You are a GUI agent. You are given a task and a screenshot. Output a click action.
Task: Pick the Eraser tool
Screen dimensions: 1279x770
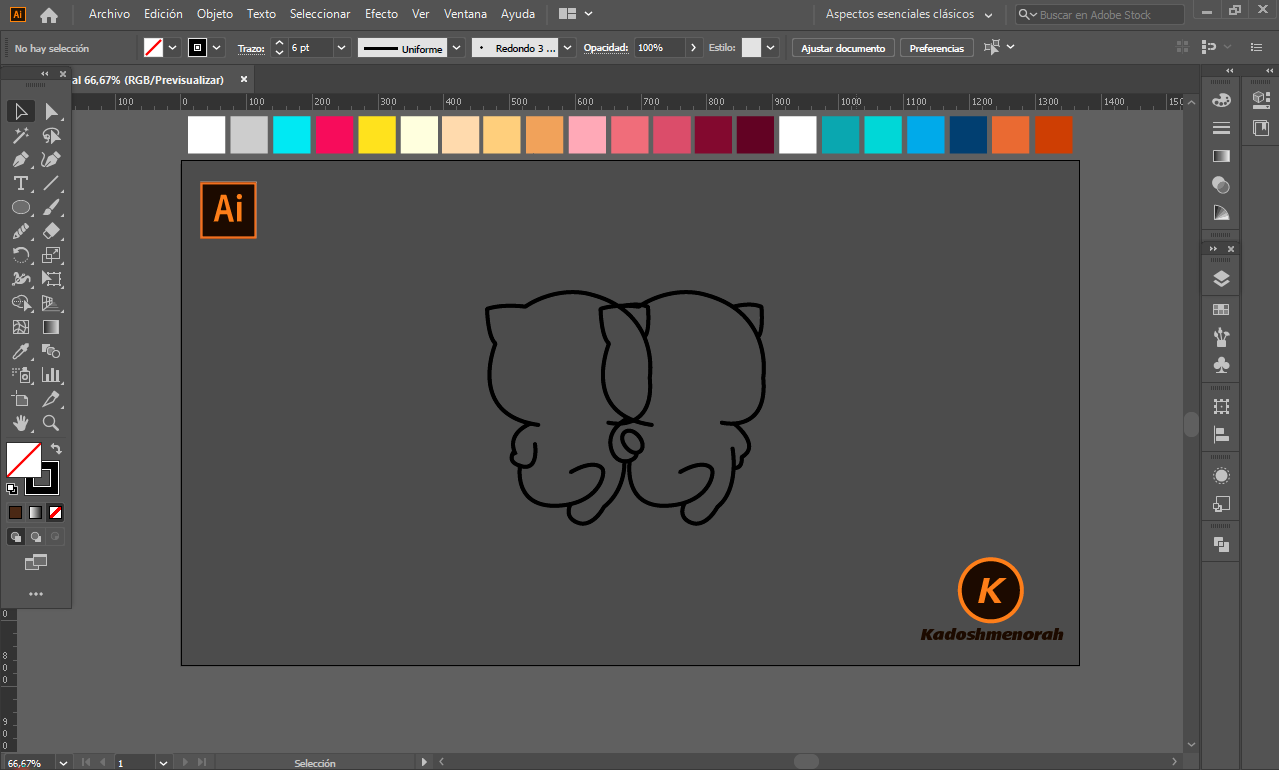[51, 231]
